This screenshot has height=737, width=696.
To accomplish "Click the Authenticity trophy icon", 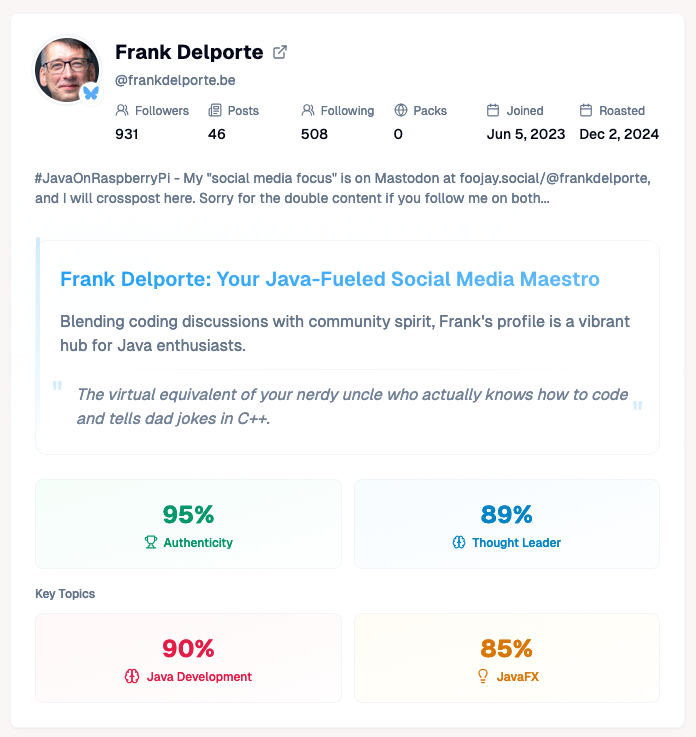I will [x=151, y=543].
